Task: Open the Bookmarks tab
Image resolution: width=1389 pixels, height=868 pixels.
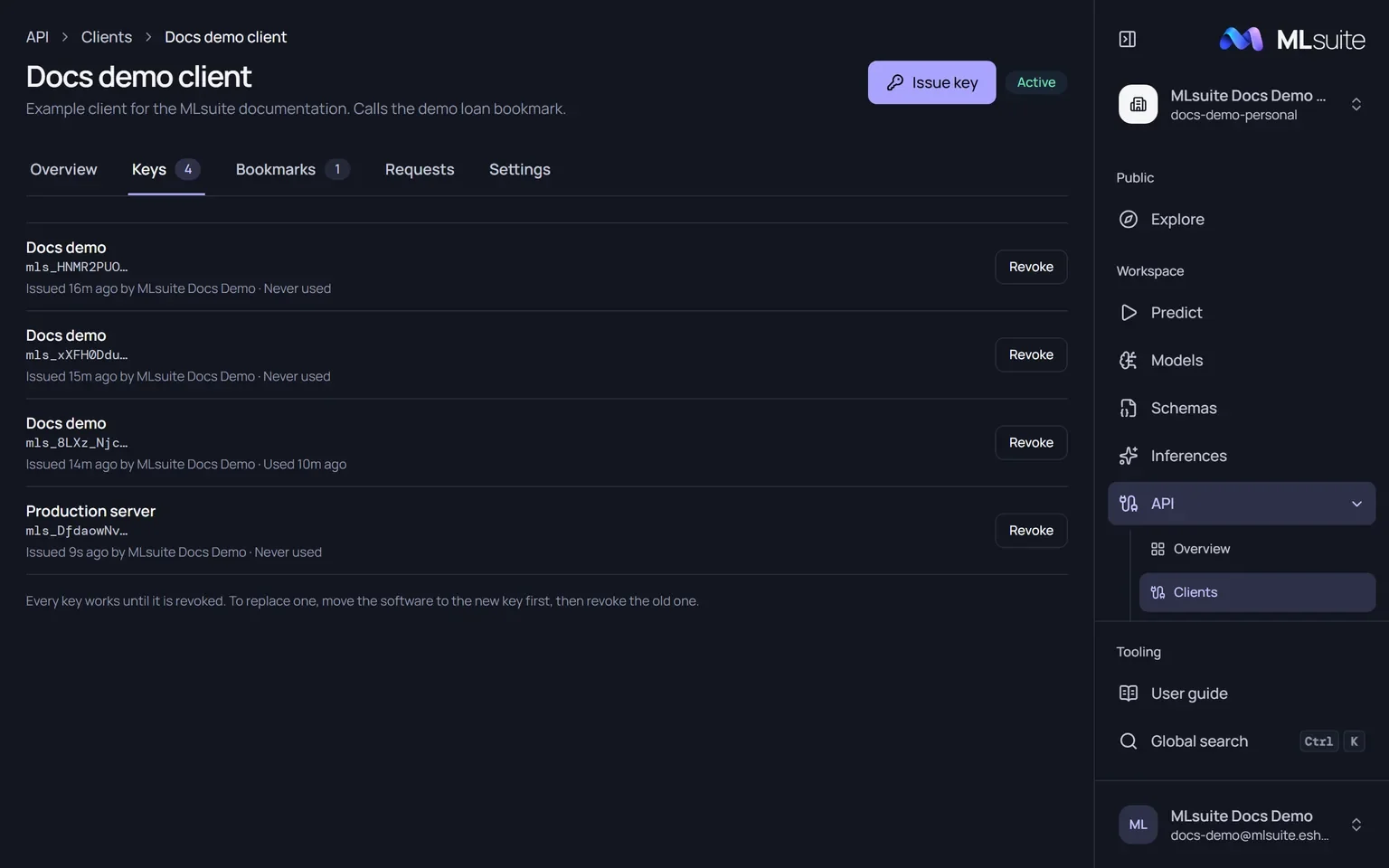Action: pyautogui.click(x=292, y=169)
